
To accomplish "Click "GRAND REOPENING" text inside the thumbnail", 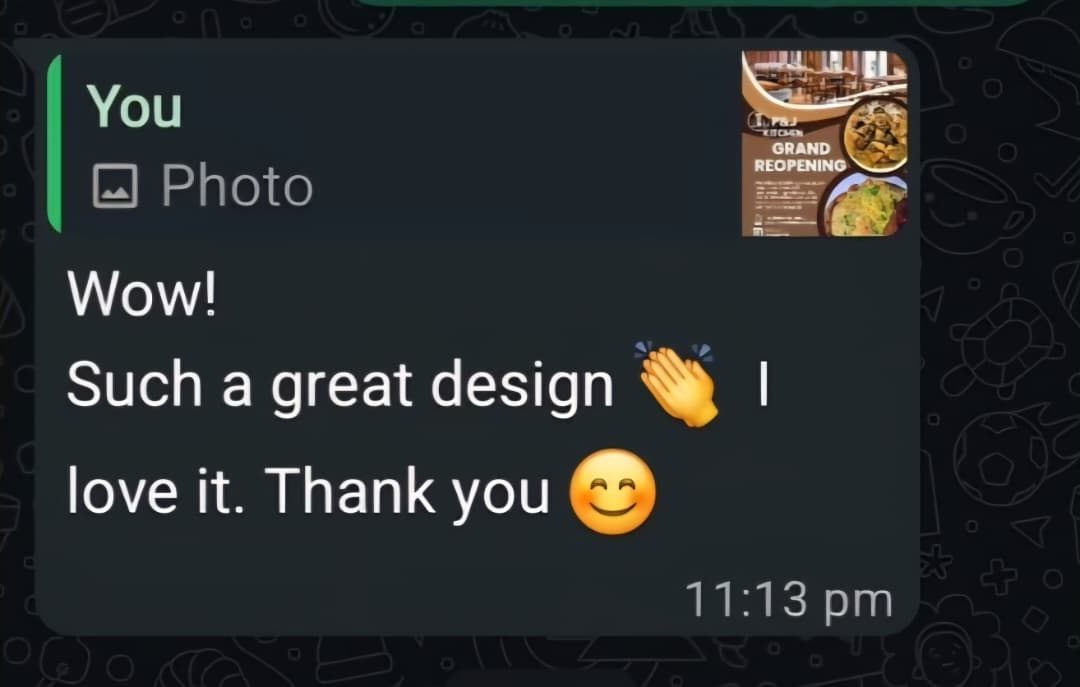I will coord(800,157).
